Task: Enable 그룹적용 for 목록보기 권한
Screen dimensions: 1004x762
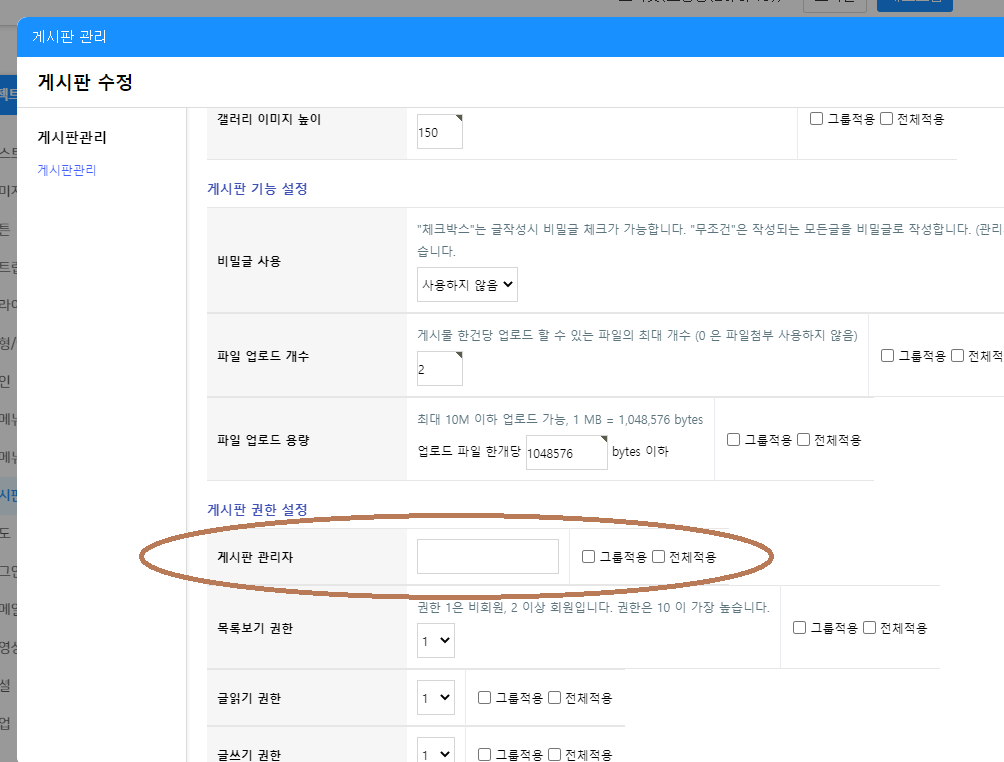Action: [x=800, y=628]
